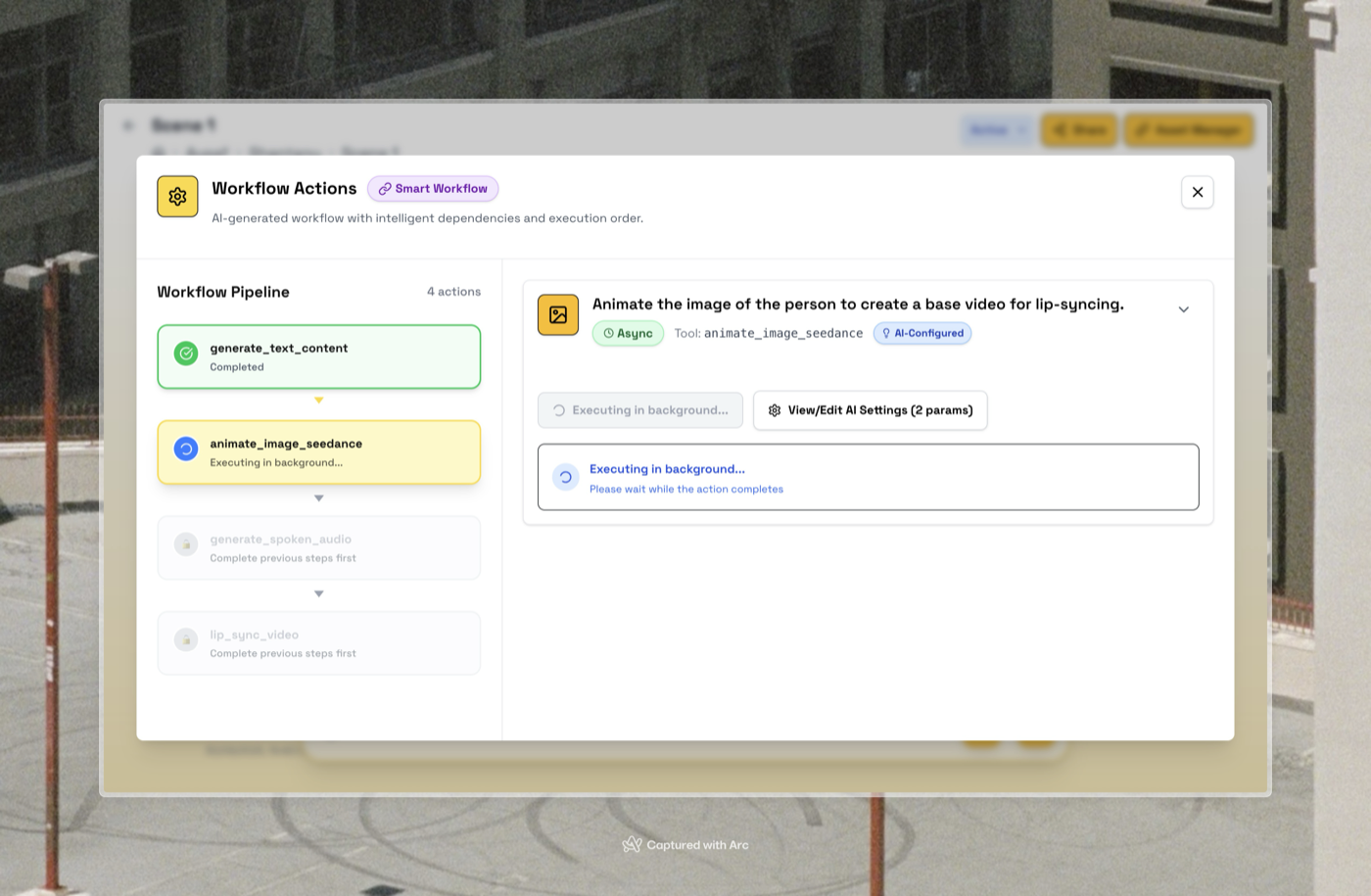Click the lock icon on lip_sync_video step
The width and height of the screenshot is (1371, 896).
186,639
